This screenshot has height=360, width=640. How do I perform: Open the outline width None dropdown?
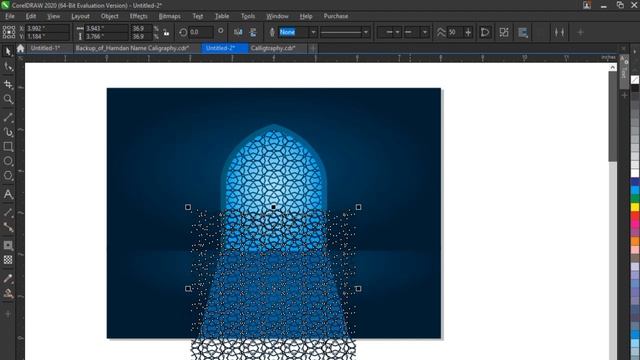tap(313, 32)
